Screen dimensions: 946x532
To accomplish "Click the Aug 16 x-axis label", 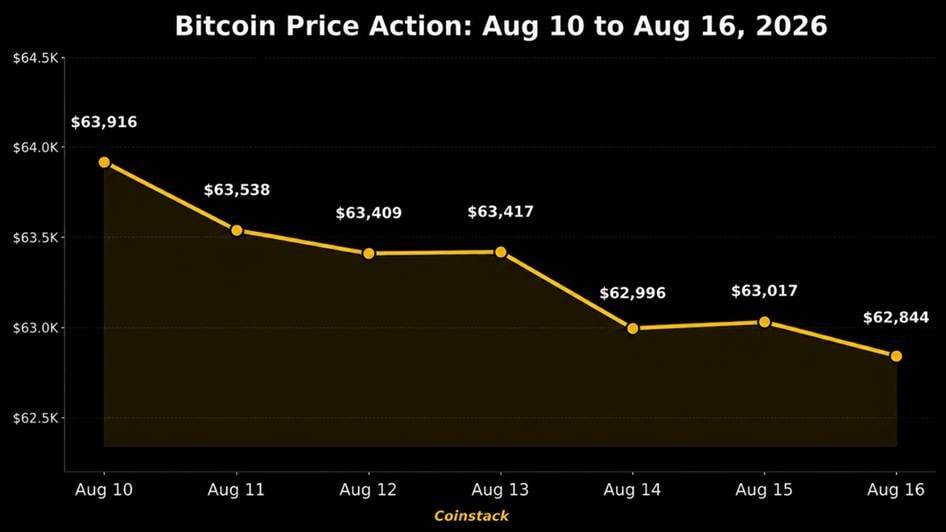I will [x=896, y=489].
